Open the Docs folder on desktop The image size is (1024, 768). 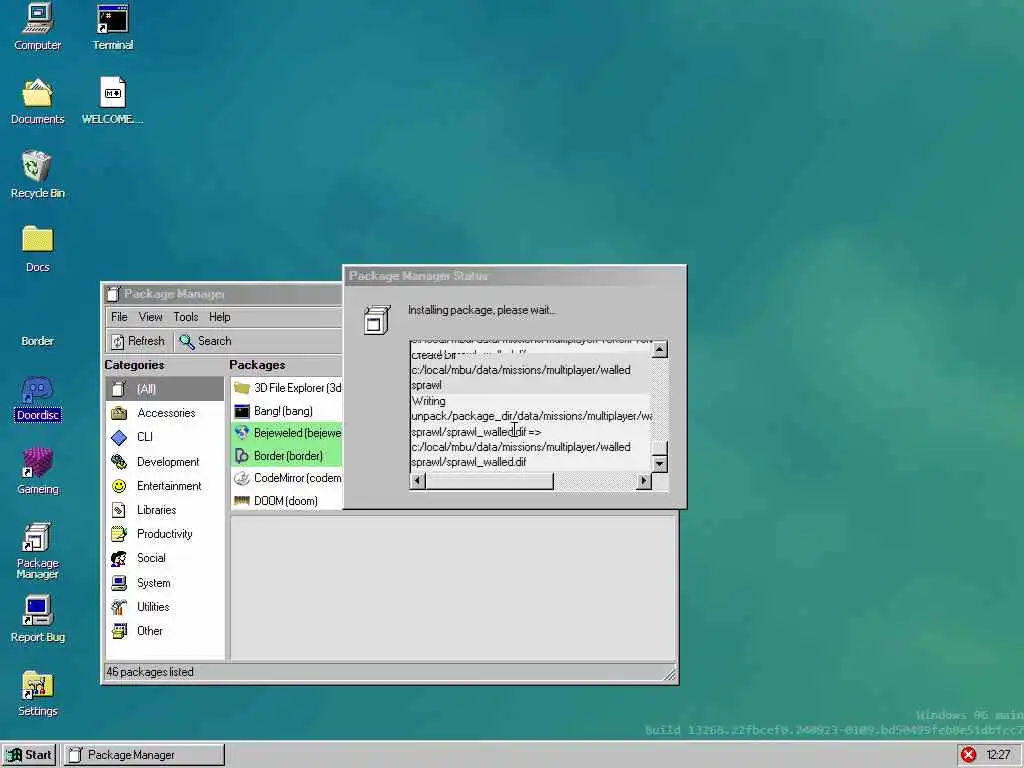(x=37, y=249)
